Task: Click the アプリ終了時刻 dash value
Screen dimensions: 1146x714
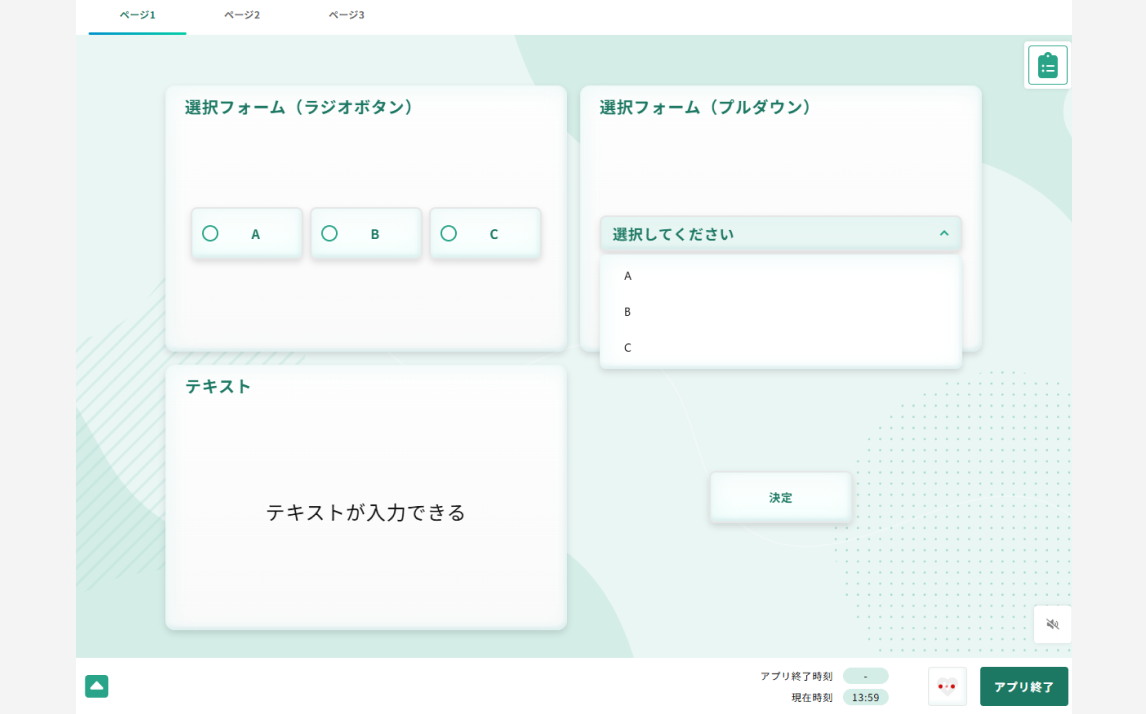Action: [x=865, y=676]
